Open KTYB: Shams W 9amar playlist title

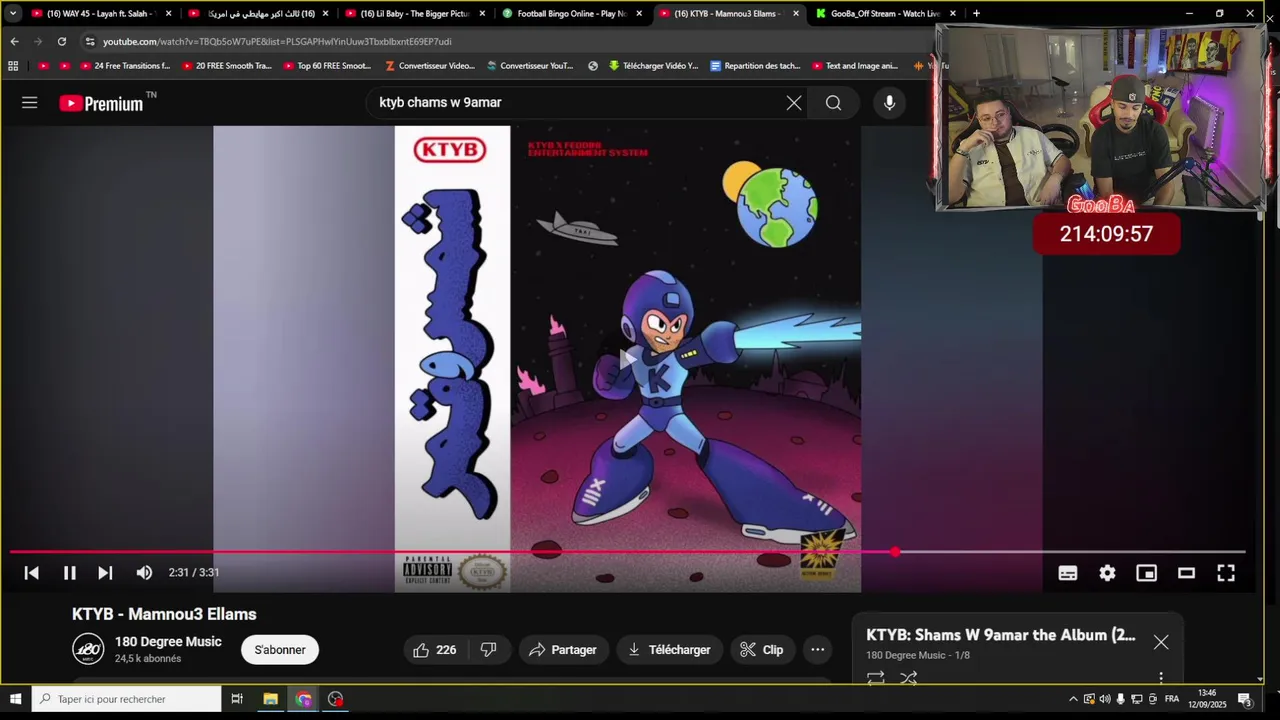[x=1001, y=635]
